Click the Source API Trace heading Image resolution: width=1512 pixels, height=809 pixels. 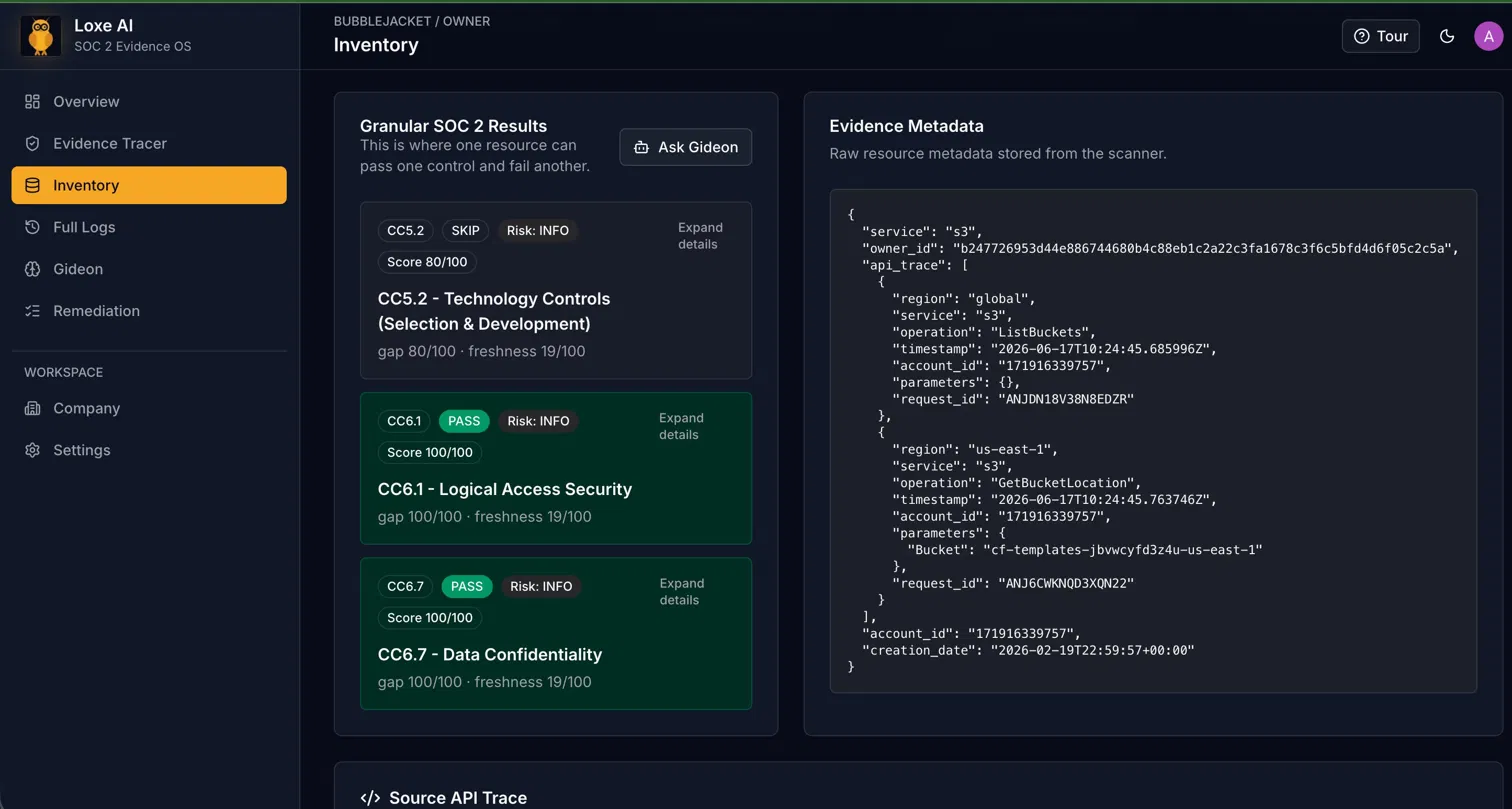[x=458, y=798]
